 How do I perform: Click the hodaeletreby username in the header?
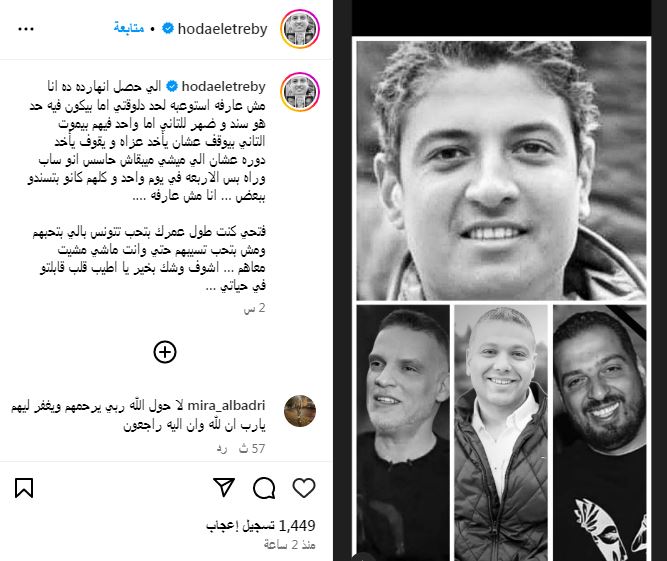pyautogui.click(x=222, y=29)
